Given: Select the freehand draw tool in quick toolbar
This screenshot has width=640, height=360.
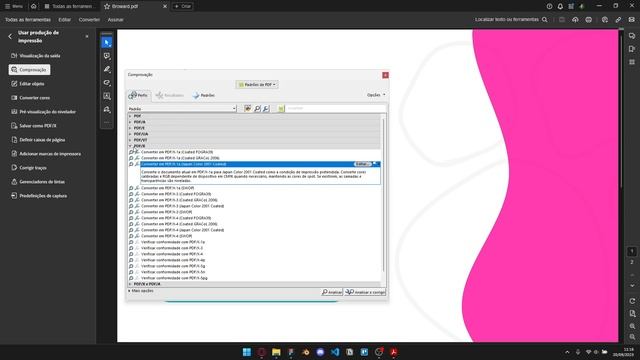Looking at the screenshot, I should (x=107, y=83).
